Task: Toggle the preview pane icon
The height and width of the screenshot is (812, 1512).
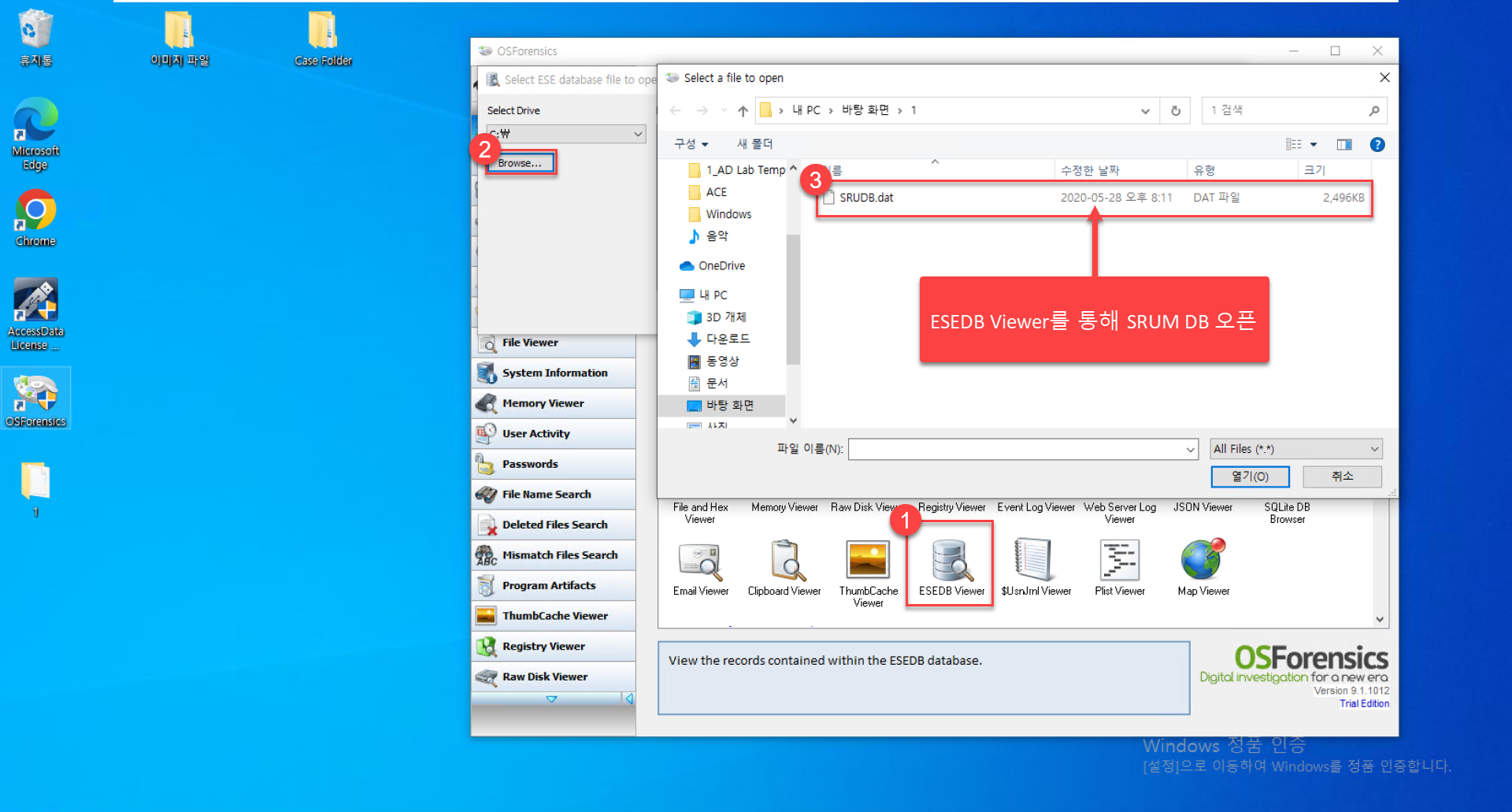Action: pyautogui.click(x=1344, y=144)
